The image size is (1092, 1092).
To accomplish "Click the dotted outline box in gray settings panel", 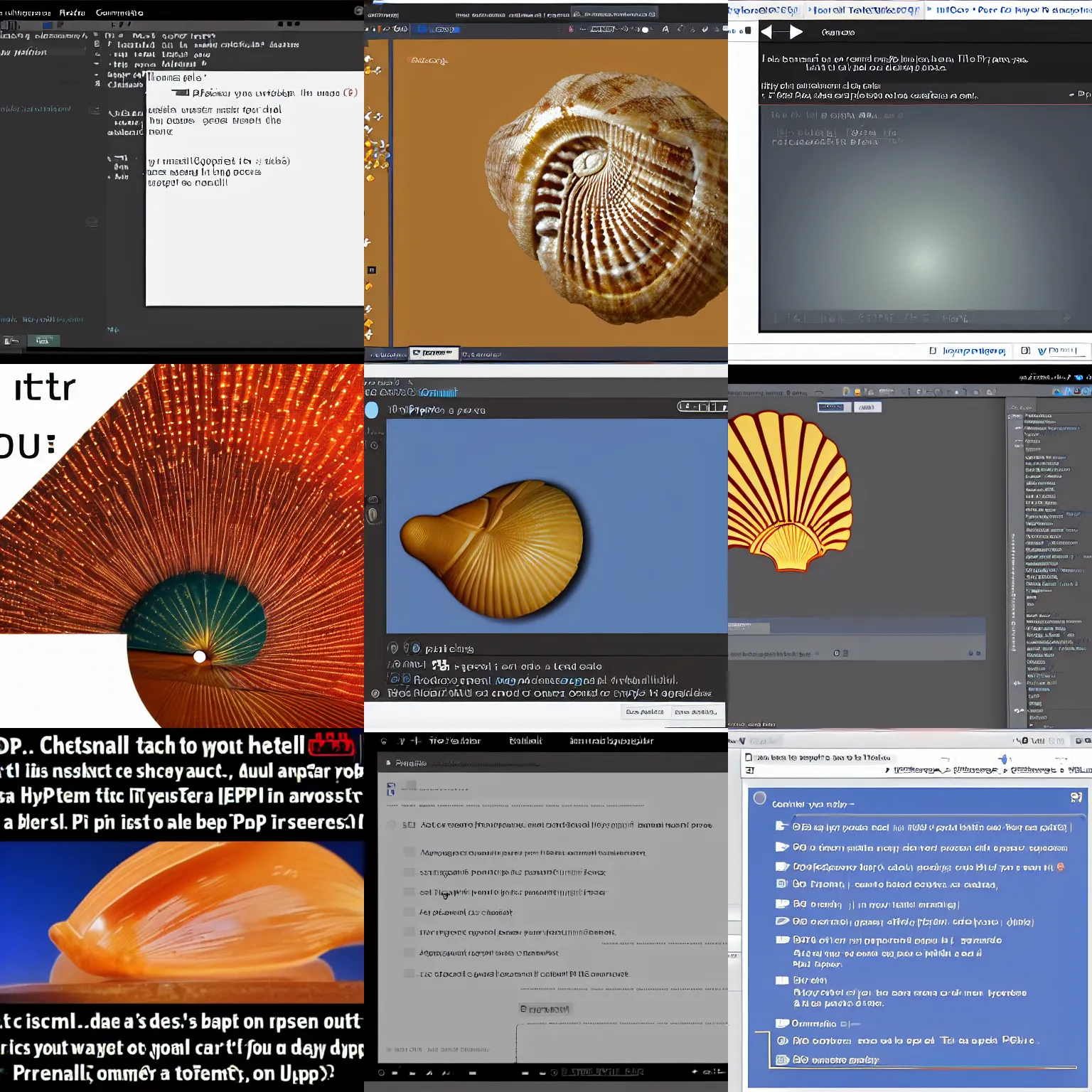I will pyautogui.click(x=621, y=1043).
